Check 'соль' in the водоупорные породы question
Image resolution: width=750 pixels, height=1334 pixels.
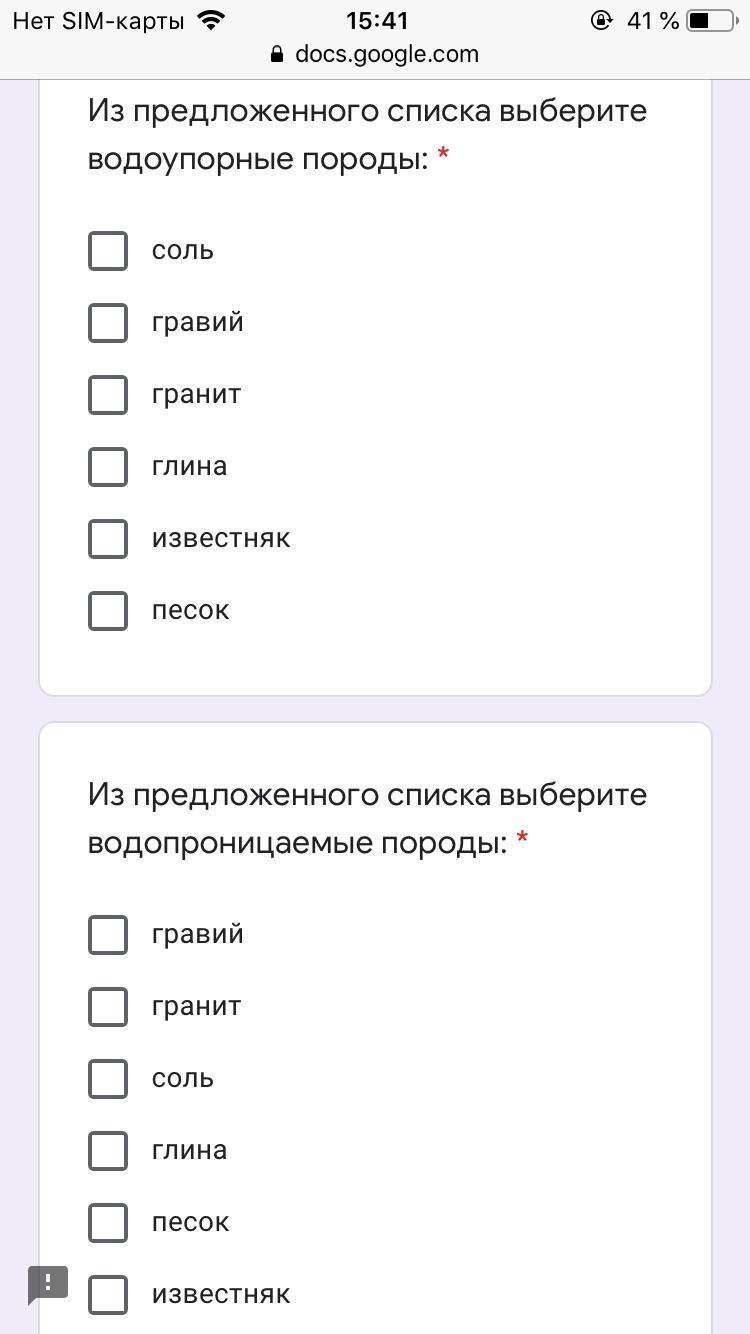pyautogui.click(x=108, y=251)
